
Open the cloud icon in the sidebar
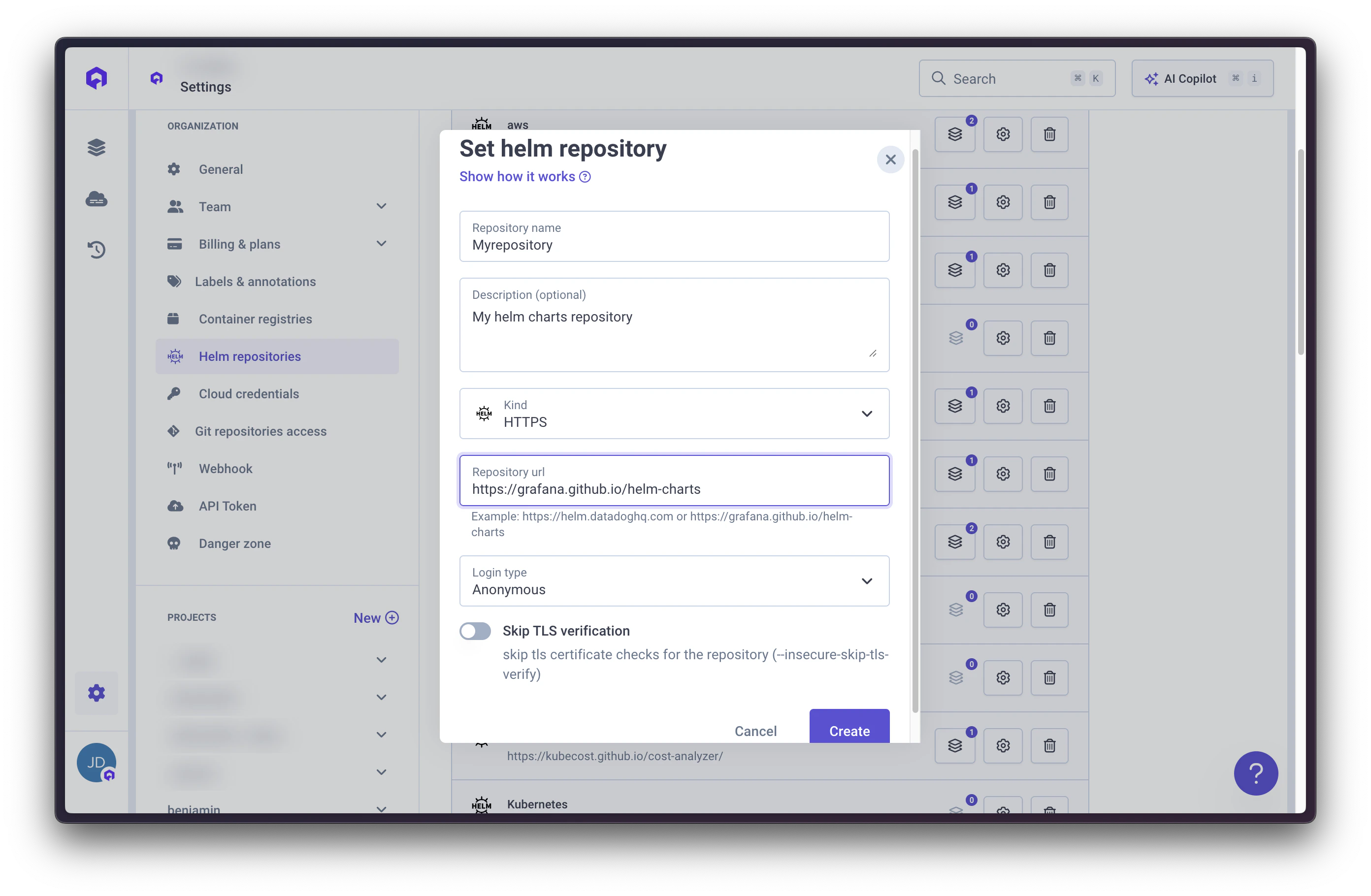coord(96,199)
